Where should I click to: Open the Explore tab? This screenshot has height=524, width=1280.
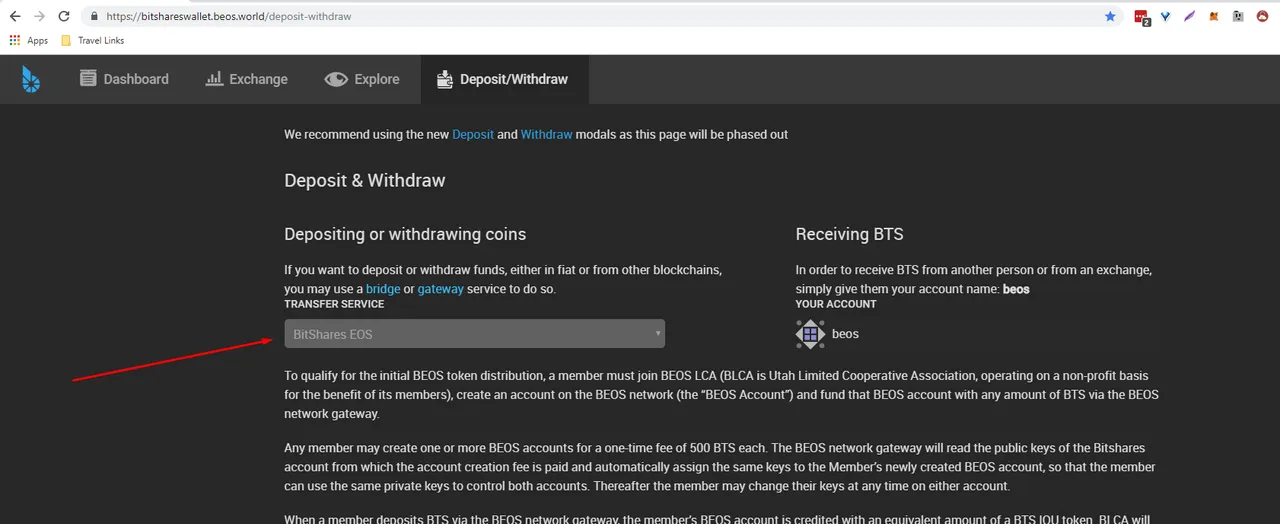tap(362, 79)
